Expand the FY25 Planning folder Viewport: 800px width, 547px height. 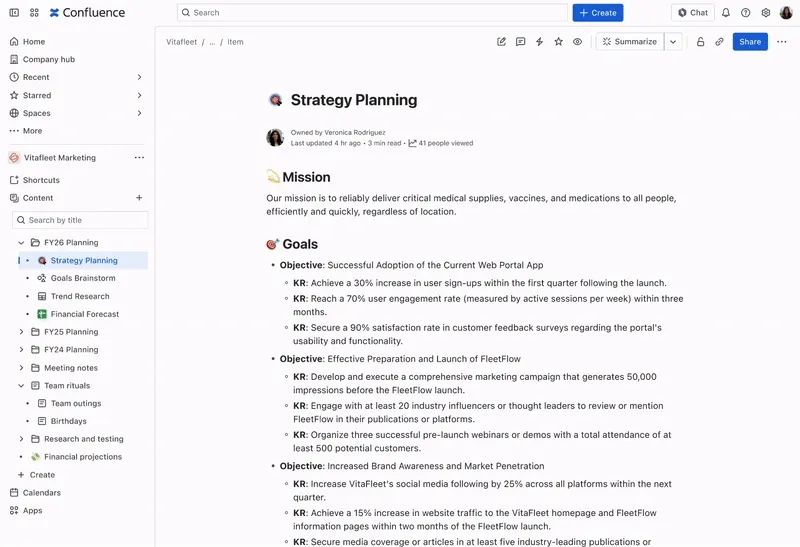tap(21, 332)
